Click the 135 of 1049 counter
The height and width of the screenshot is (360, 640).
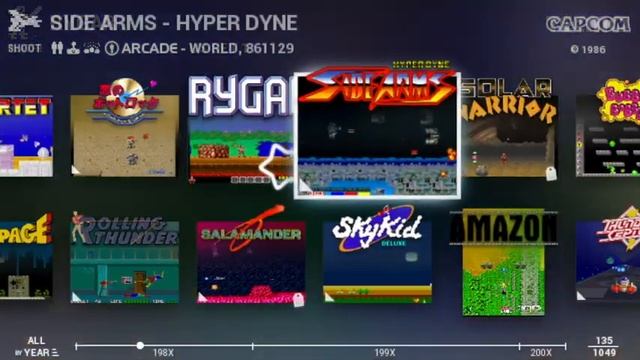coord(604,347)
